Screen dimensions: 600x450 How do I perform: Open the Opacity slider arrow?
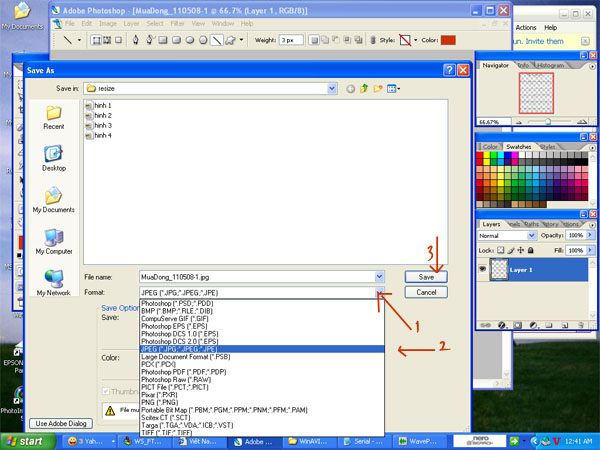click(x=590, y=235)
